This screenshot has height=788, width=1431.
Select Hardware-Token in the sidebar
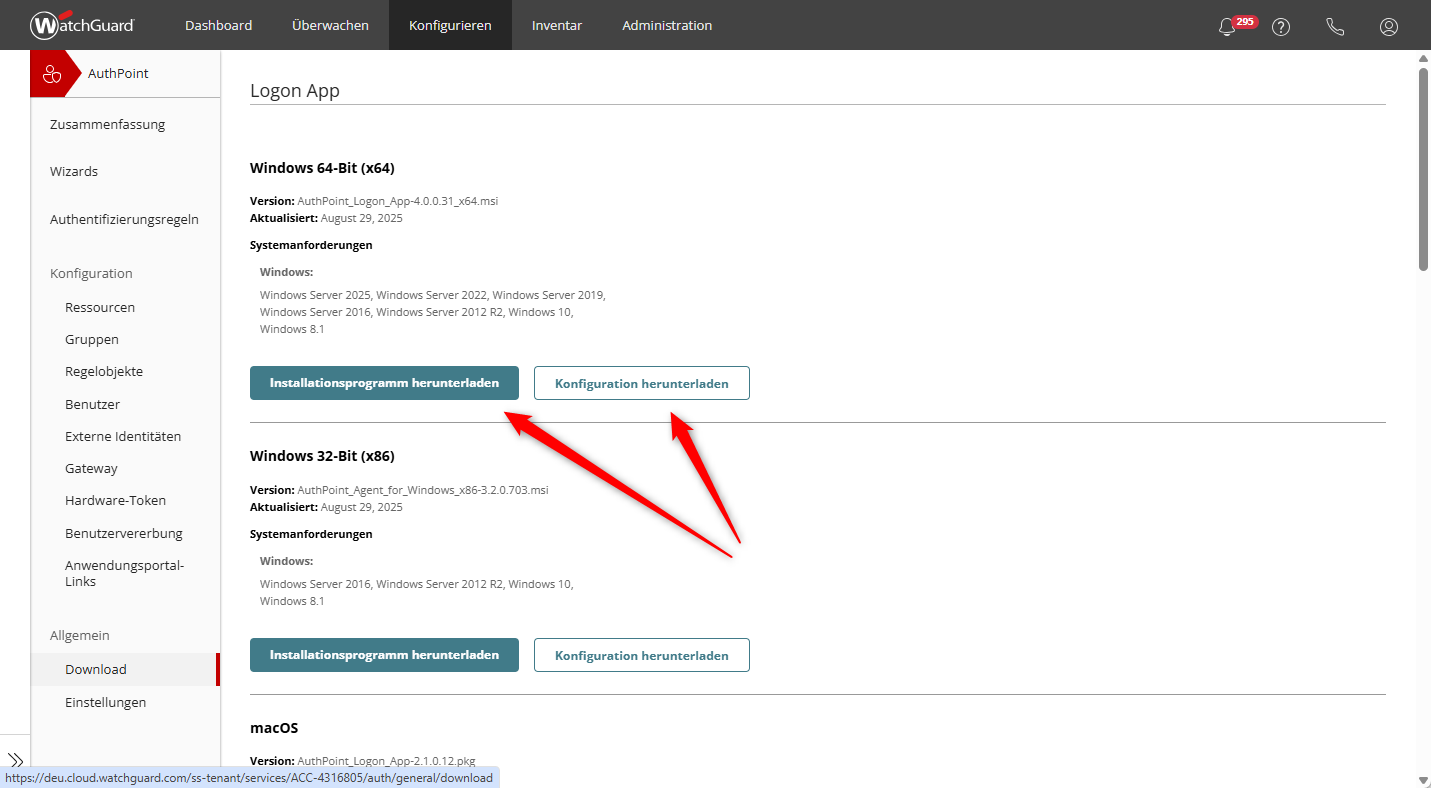point(115,500)
